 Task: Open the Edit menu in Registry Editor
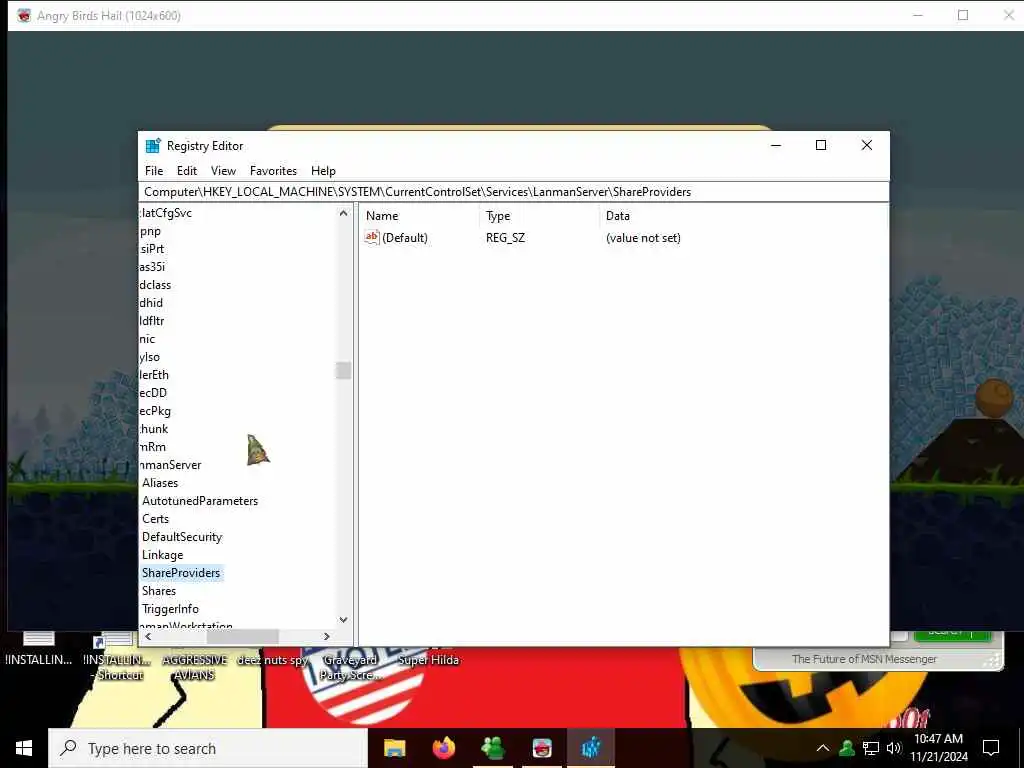tap(187, 170)
